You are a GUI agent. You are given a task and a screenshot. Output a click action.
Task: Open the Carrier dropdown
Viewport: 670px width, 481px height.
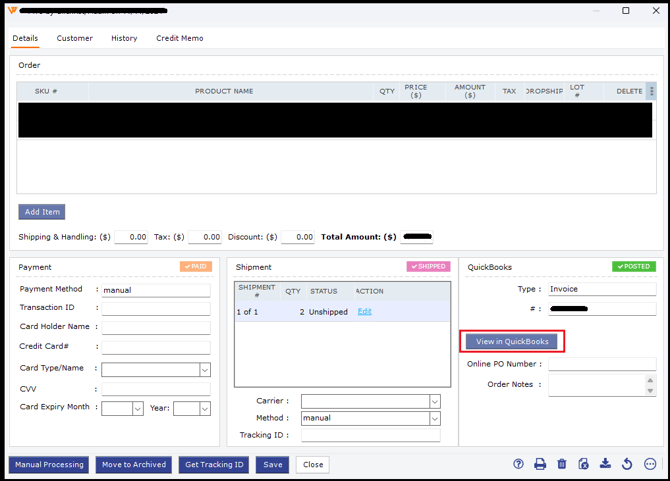click(435, 402)
